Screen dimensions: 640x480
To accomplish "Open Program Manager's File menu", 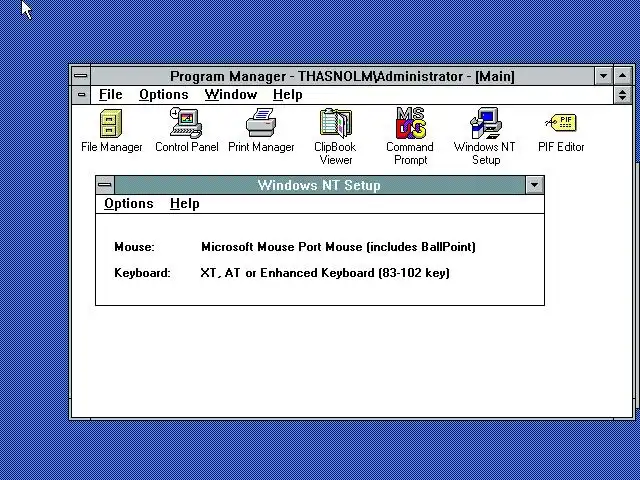I will tap(111, 95).
